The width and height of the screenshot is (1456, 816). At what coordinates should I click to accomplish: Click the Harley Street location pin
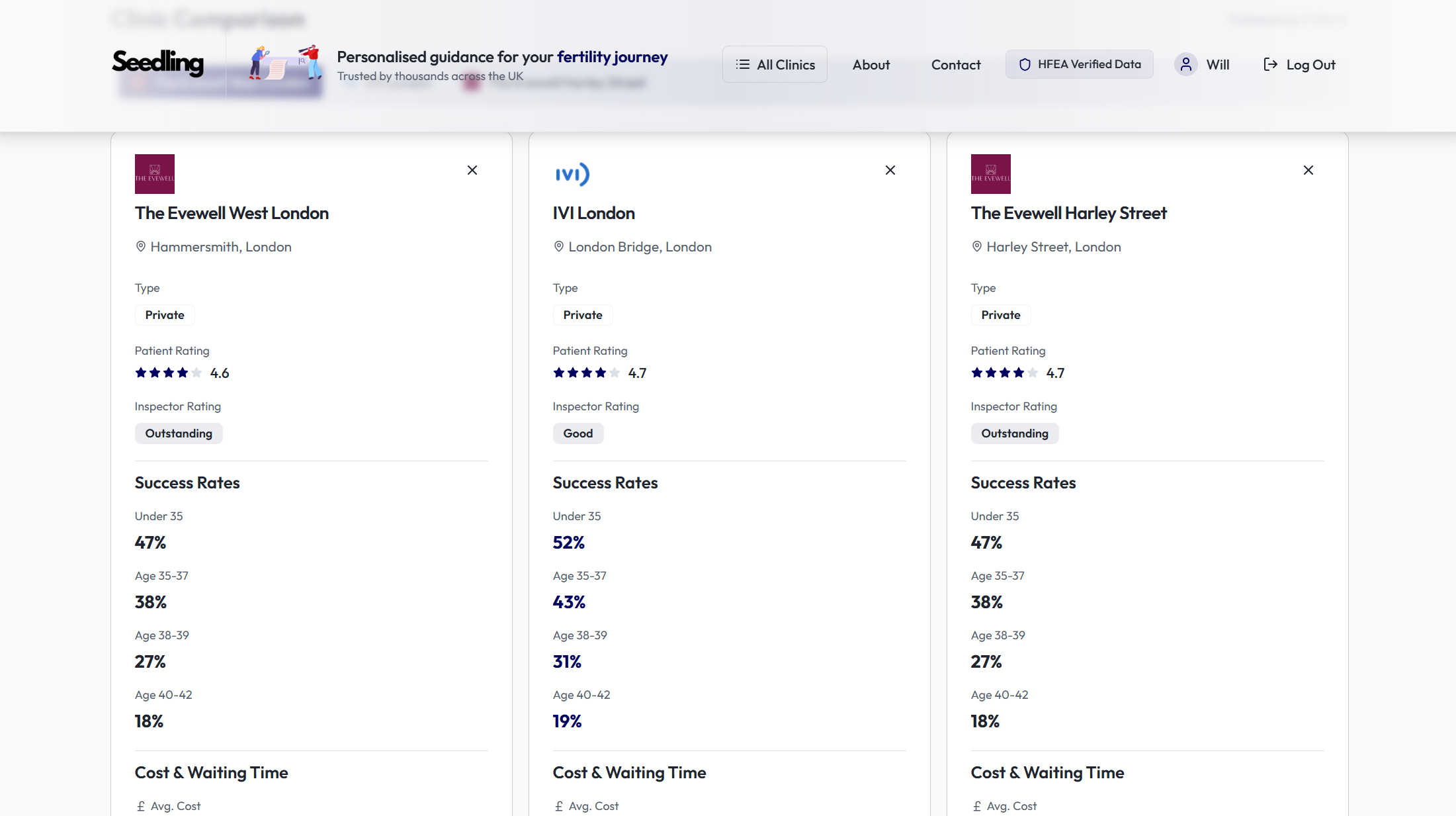[x=977, y=247]
